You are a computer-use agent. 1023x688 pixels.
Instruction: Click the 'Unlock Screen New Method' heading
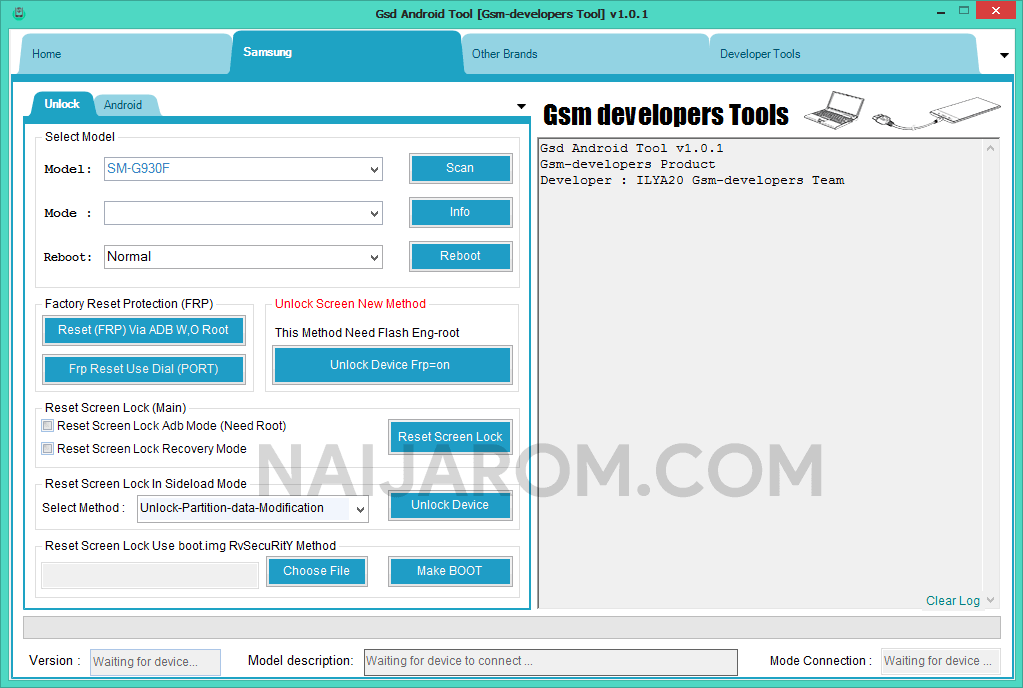point(350,304)
